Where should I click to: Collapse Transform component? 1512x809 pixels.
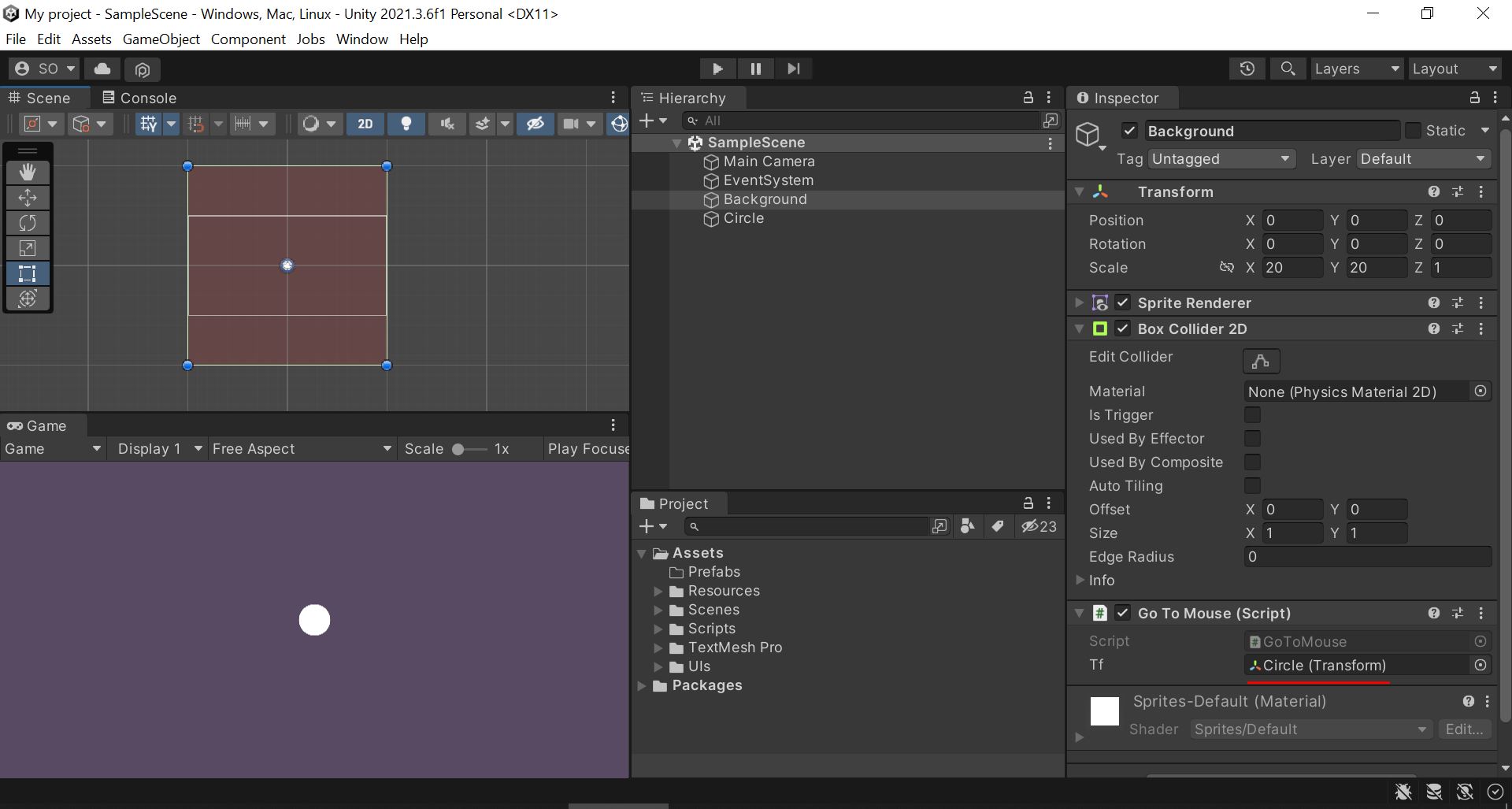pyautogui.click(x=1080, y=191)
